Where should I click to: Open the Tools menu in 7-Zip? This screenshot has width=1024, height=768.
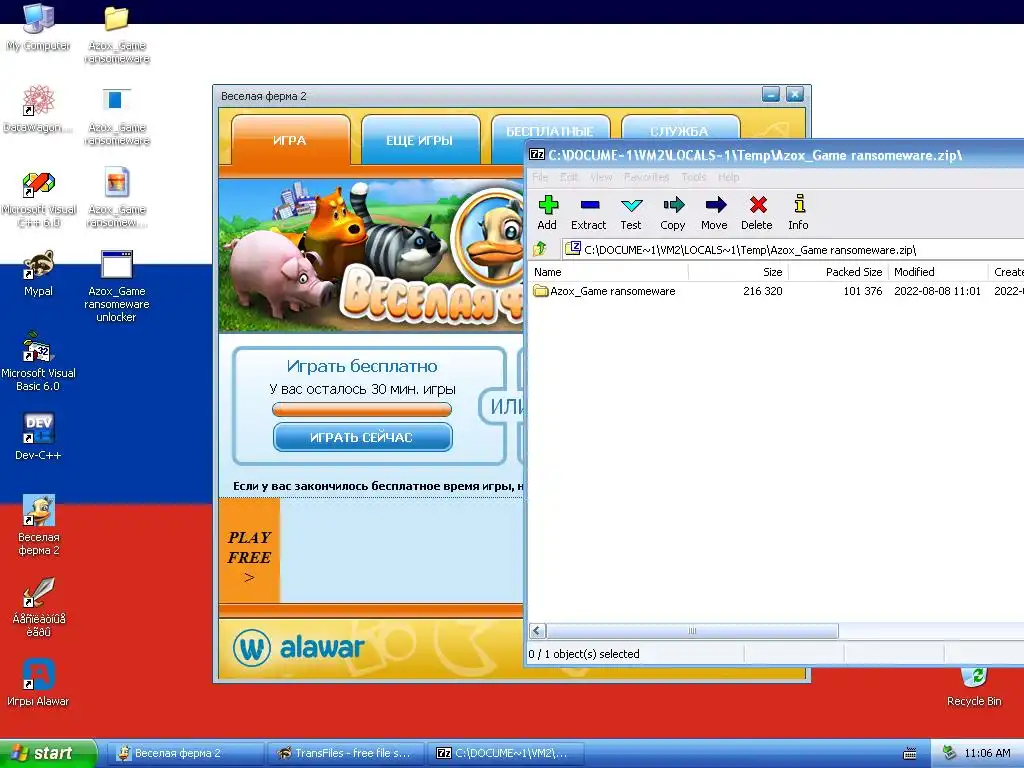pyautogui.click(x=694, y=177)
